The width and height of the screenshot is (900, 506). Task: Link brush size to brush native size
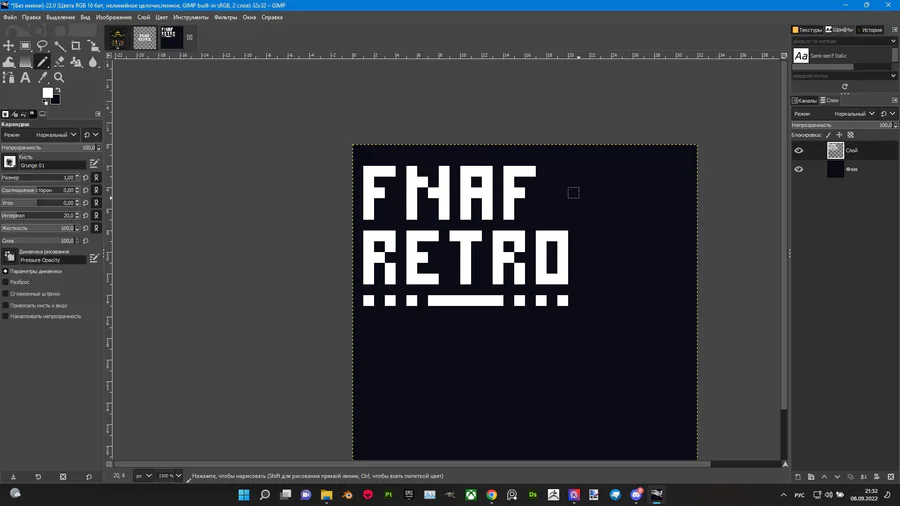96,177
